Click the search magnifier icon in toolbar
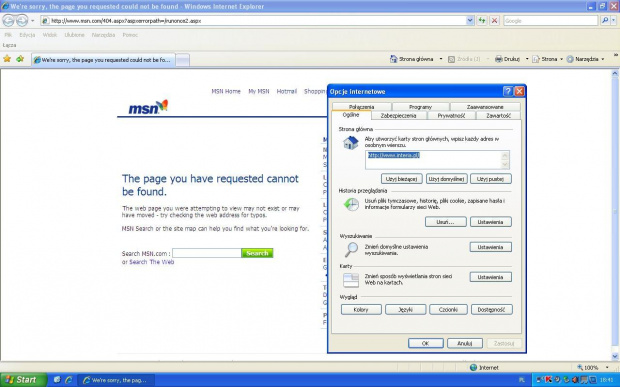620x387 pixels. pyautogui.click(x=605, y=21)
